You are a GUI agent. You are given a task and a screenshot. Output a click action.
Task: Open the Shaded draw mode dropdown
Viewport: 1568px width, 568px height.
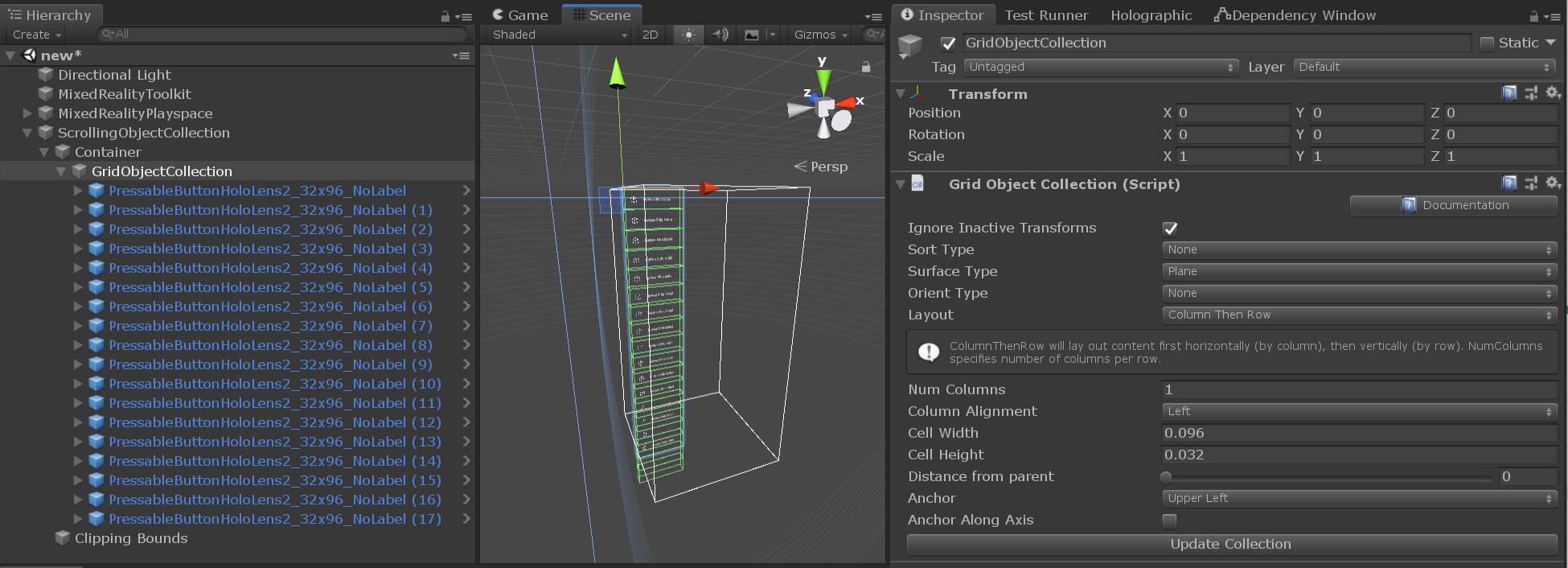tap(558, 35)
